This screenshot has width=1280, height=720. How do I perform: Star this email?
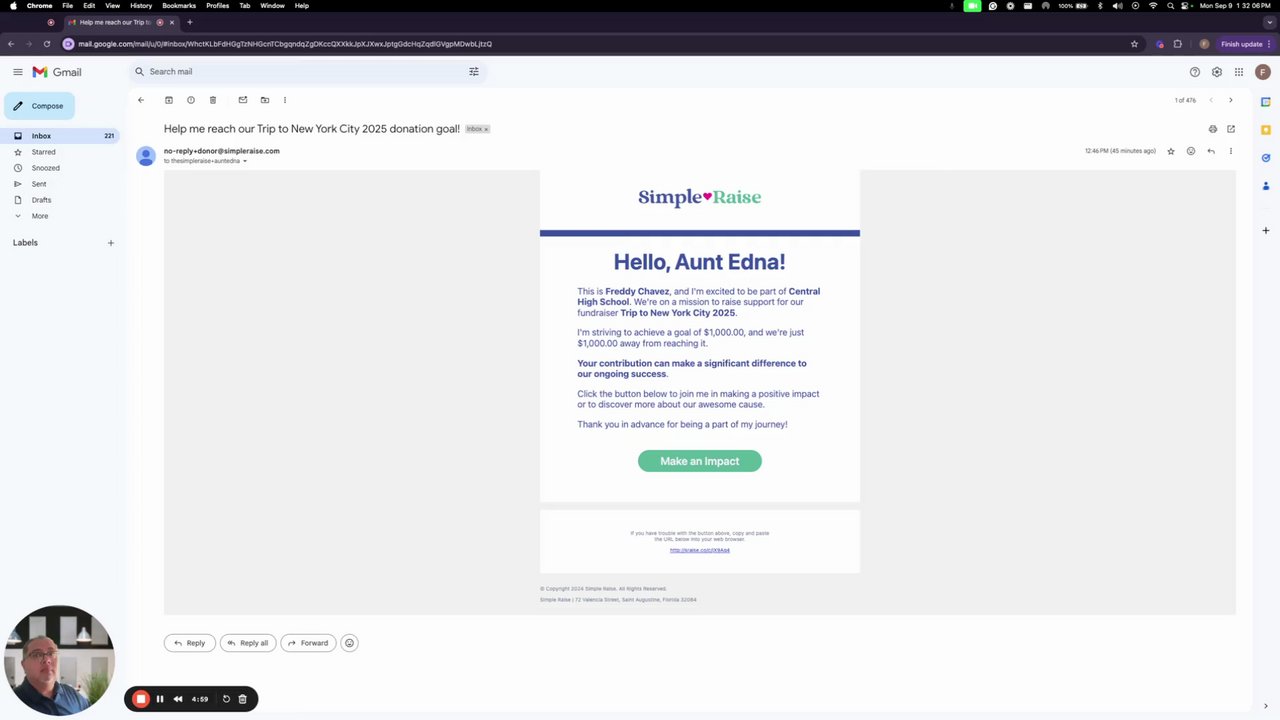point(1171,151)
